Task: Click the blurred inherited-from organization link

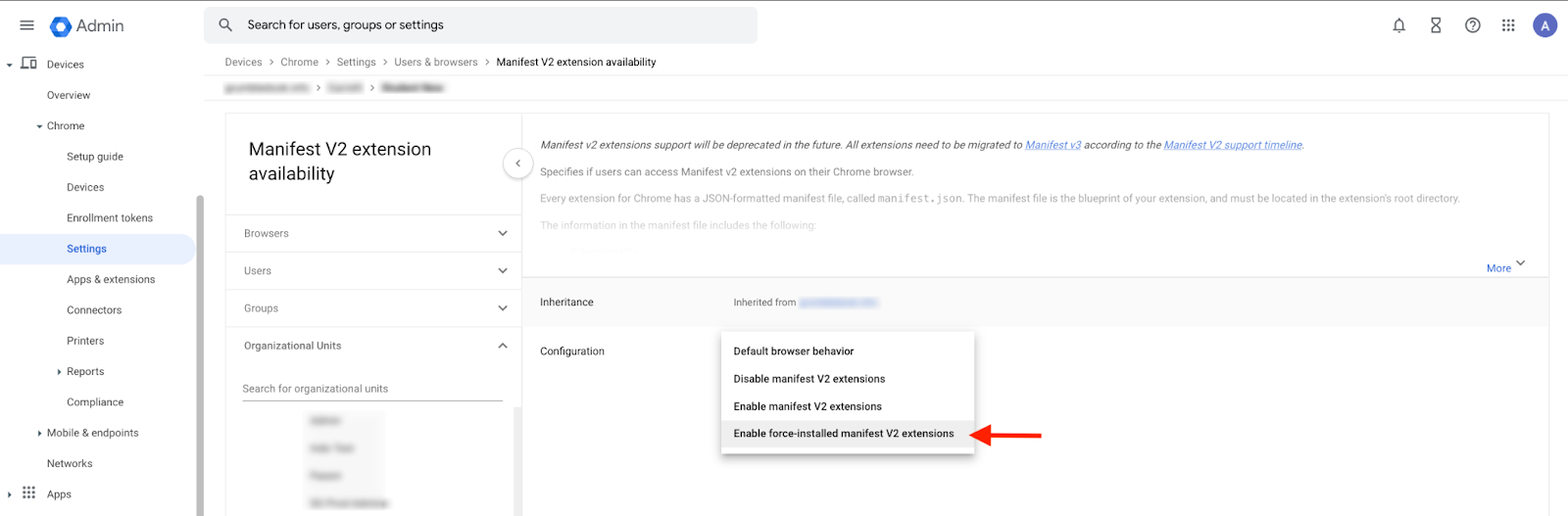Action: click(838, 303)
